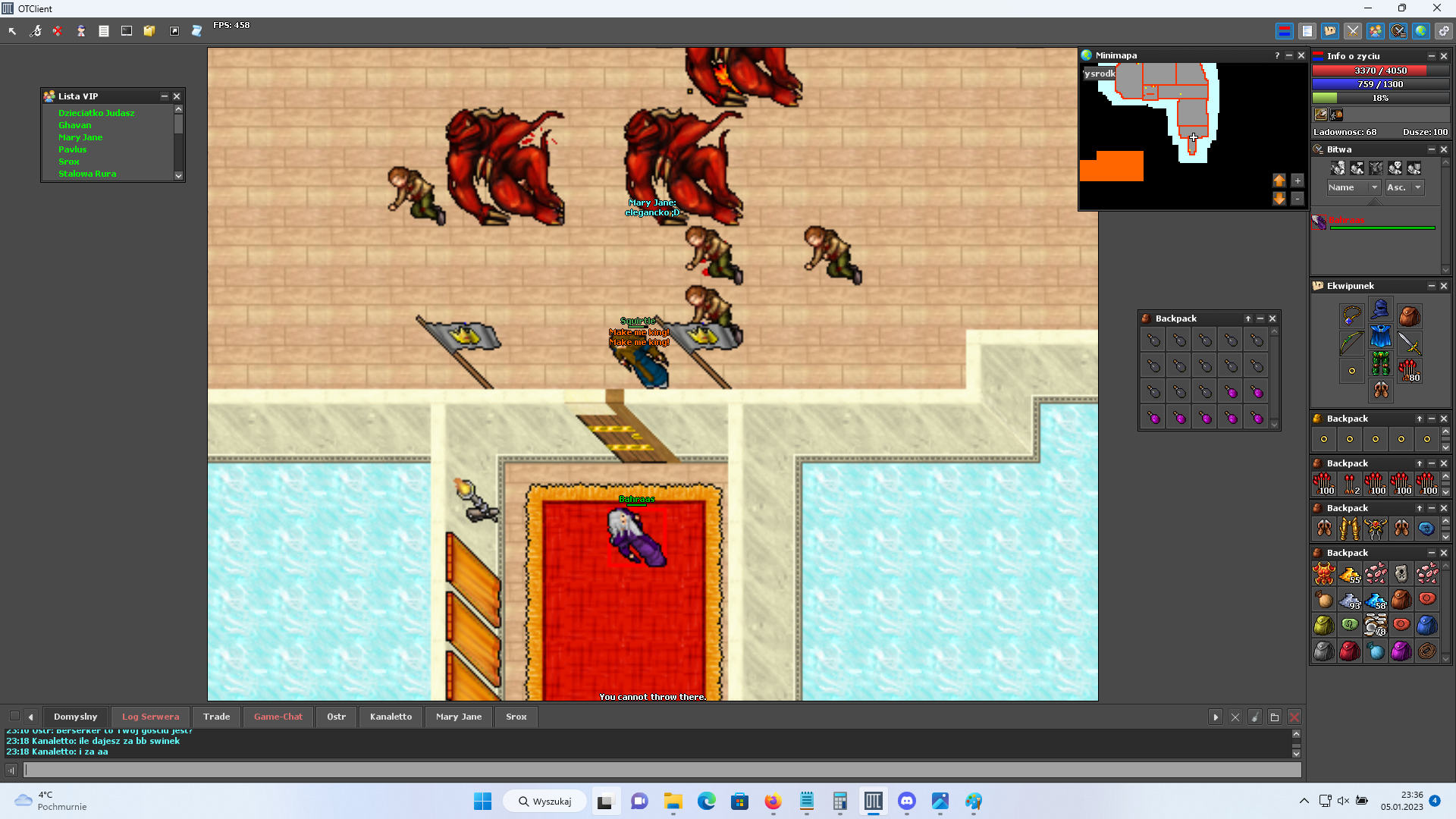The image size is (1456, 819).
Task: Select Dzieciatko Judasz in VIP list
Action: 96,113
